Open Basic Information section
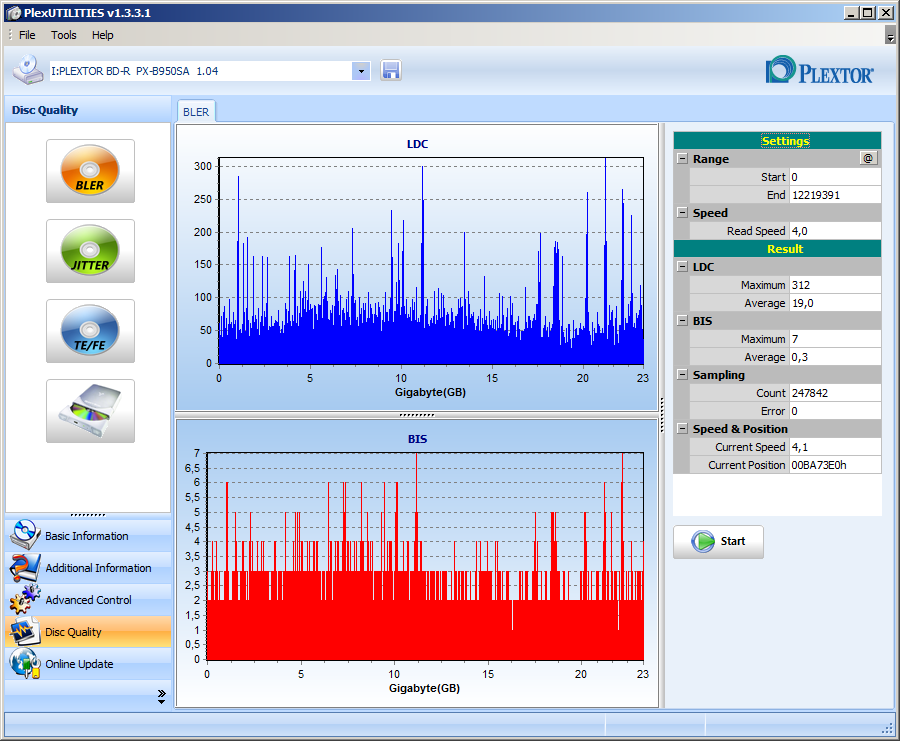Image resolution: width=900 pixels, height=741 pixels. (88, 536)
